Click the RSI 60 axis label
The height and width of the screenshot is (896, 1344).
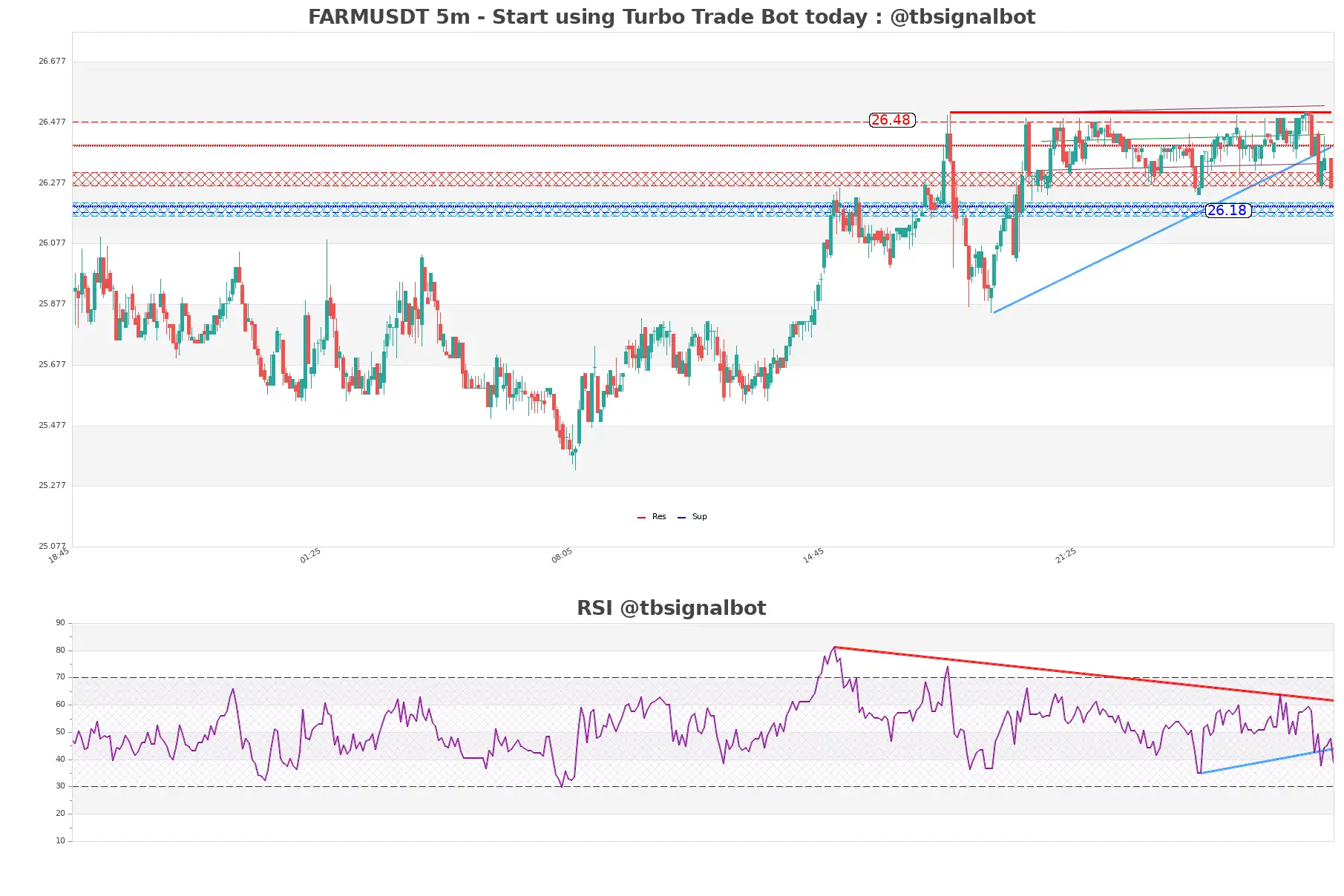pos(60,705)
